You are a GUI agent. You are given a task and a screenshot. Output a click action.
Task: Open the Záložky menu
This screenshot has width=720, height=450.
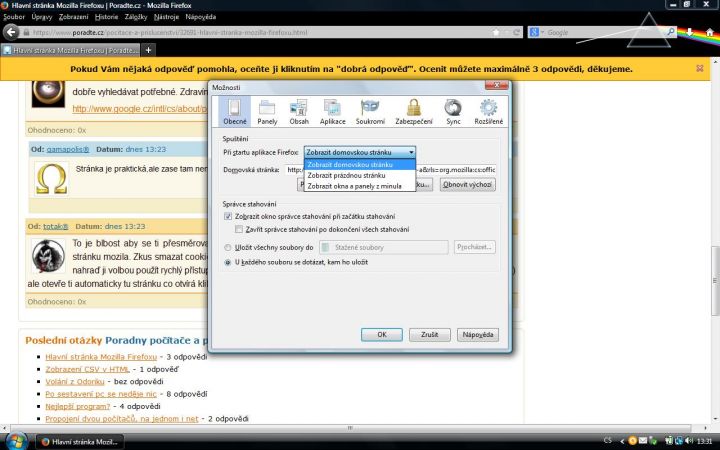tap(136, 17)
